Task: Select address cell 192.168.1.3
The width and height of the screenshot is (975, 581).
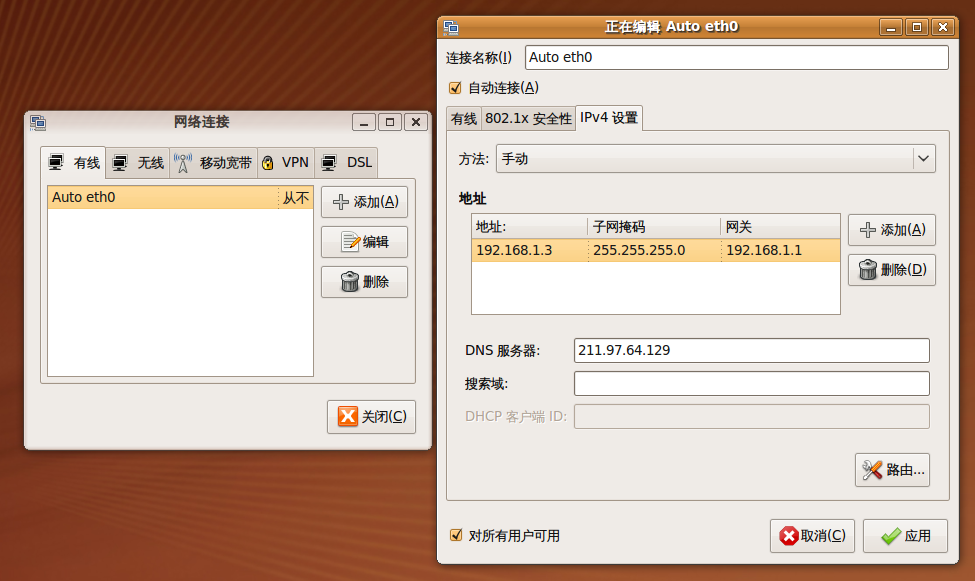Action: [x=530, y=250]
